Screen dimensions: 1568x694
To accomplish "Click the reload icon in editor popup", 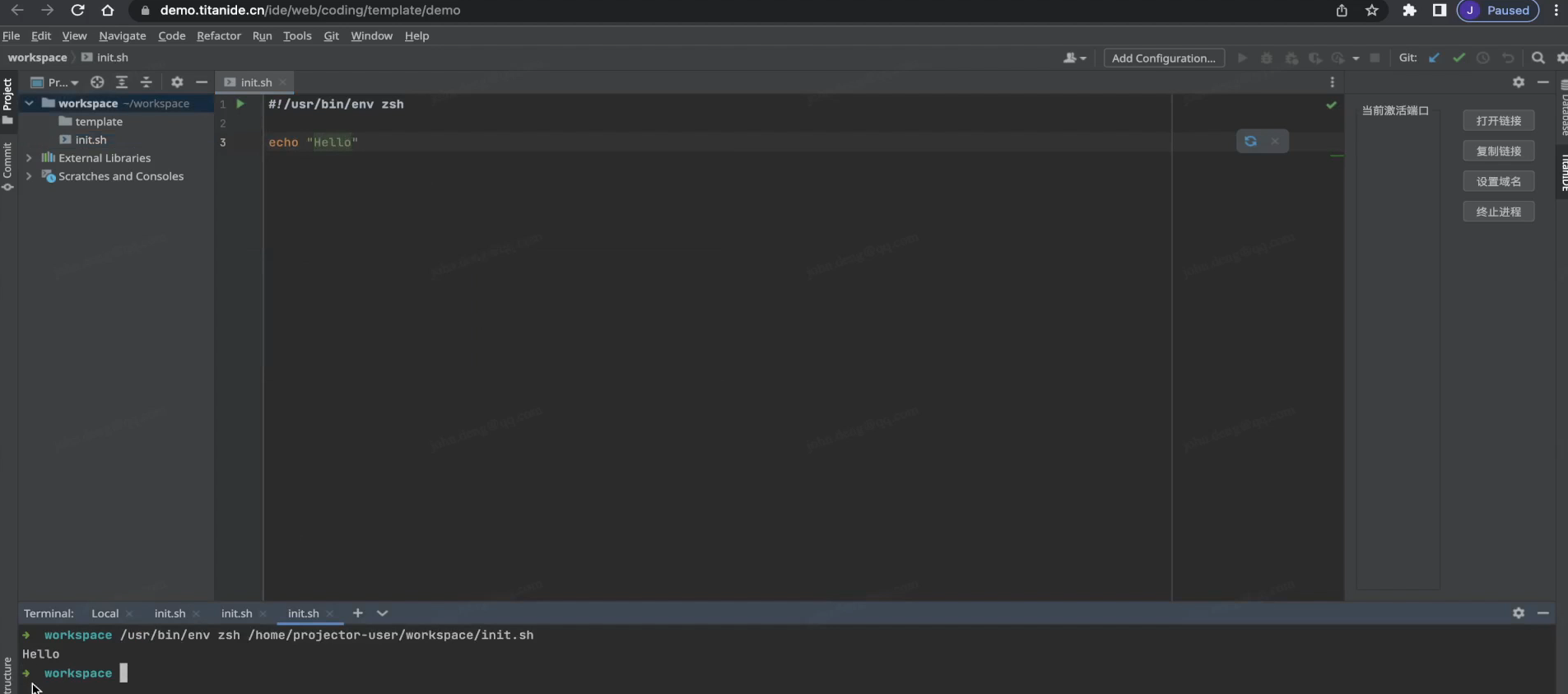I will click(1250, 142).
